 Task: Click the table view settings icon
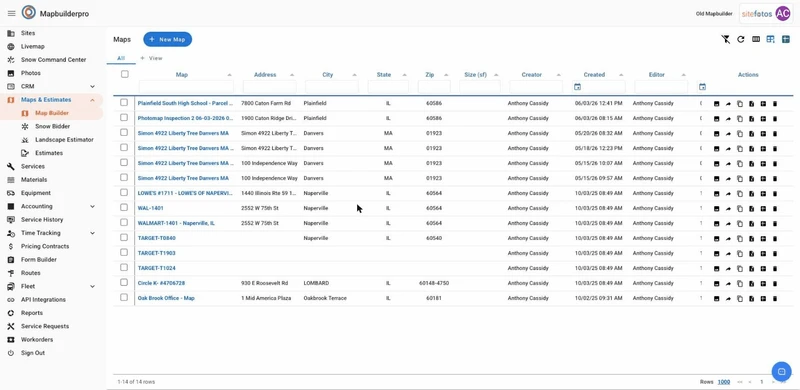pos(771,39)
